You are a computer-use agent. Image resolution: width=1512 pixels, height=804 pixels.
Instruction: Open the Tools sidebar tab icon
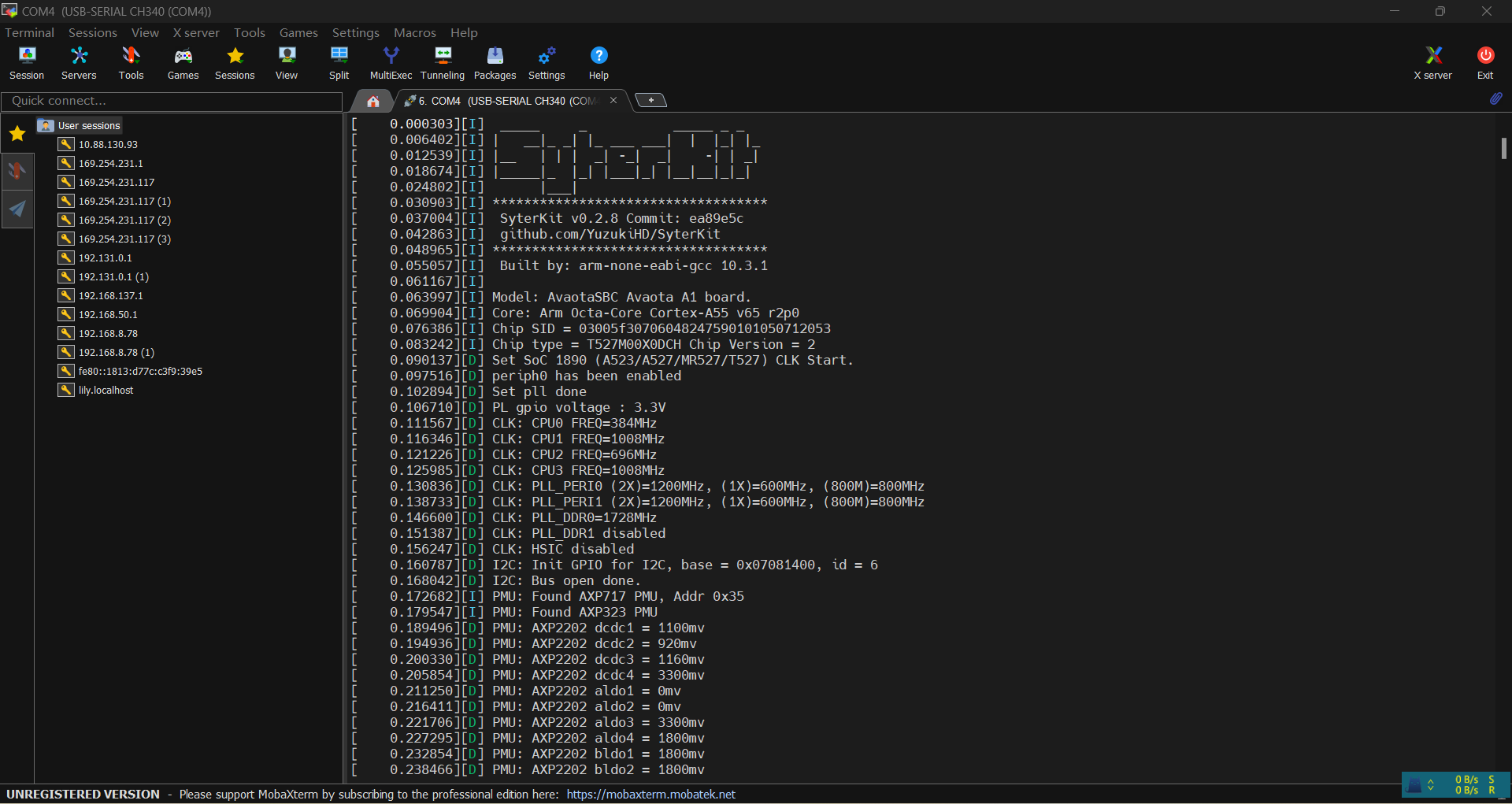point(17,171)
